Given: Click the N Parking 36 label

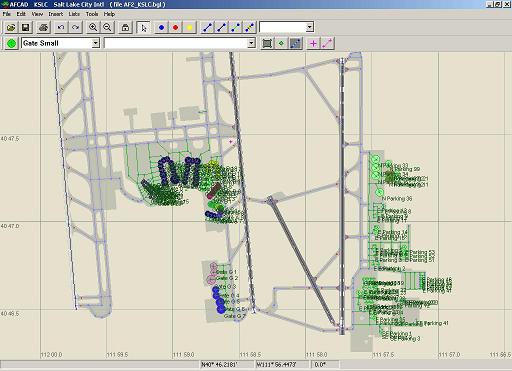Looking at the screenshot, I should point(397,199).
